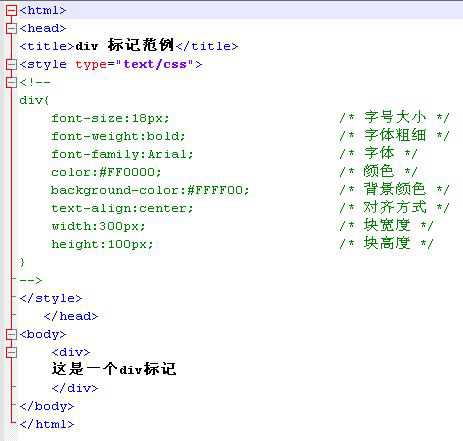Click the '-->' comment end line
The width and height of the screenshot is (463, 441).
[31, 280]
